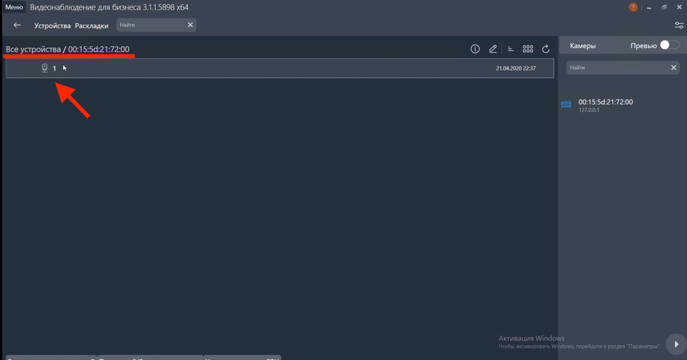Refresh the device list
This screenshot has width=687, height=360.
tap(545, 49)
